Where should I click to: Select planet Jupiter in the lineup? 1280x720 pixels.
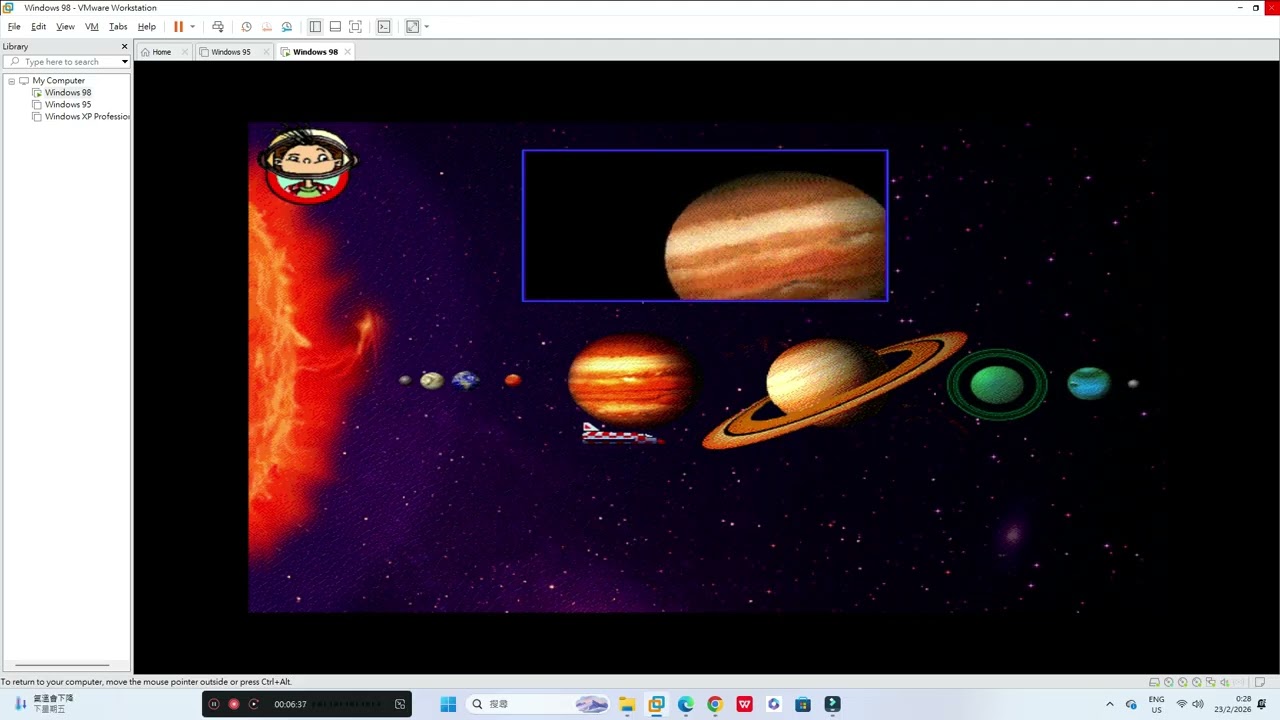click(630, 380)
